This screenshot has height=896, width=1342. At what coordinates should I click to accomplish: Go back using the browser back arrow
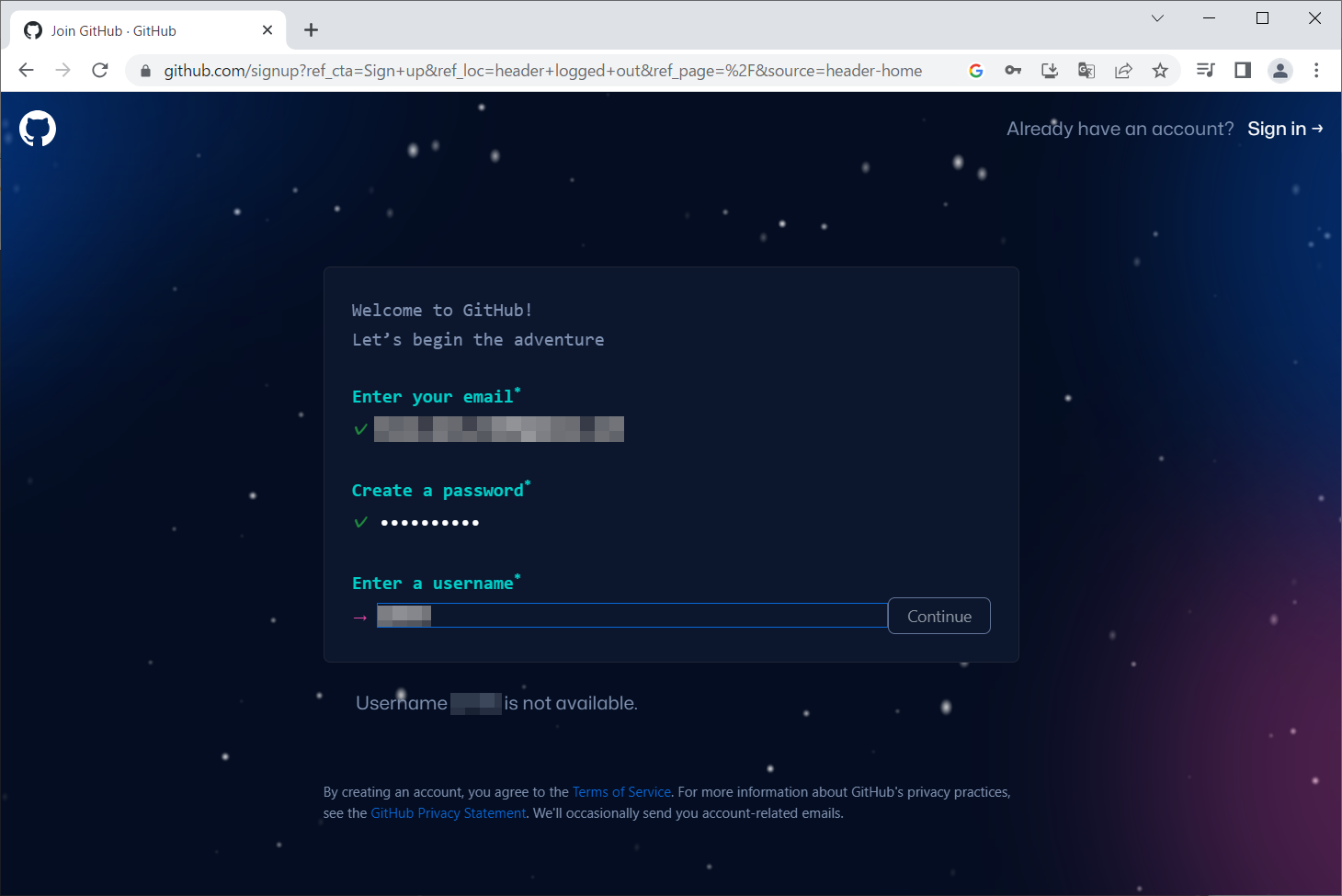26,71
